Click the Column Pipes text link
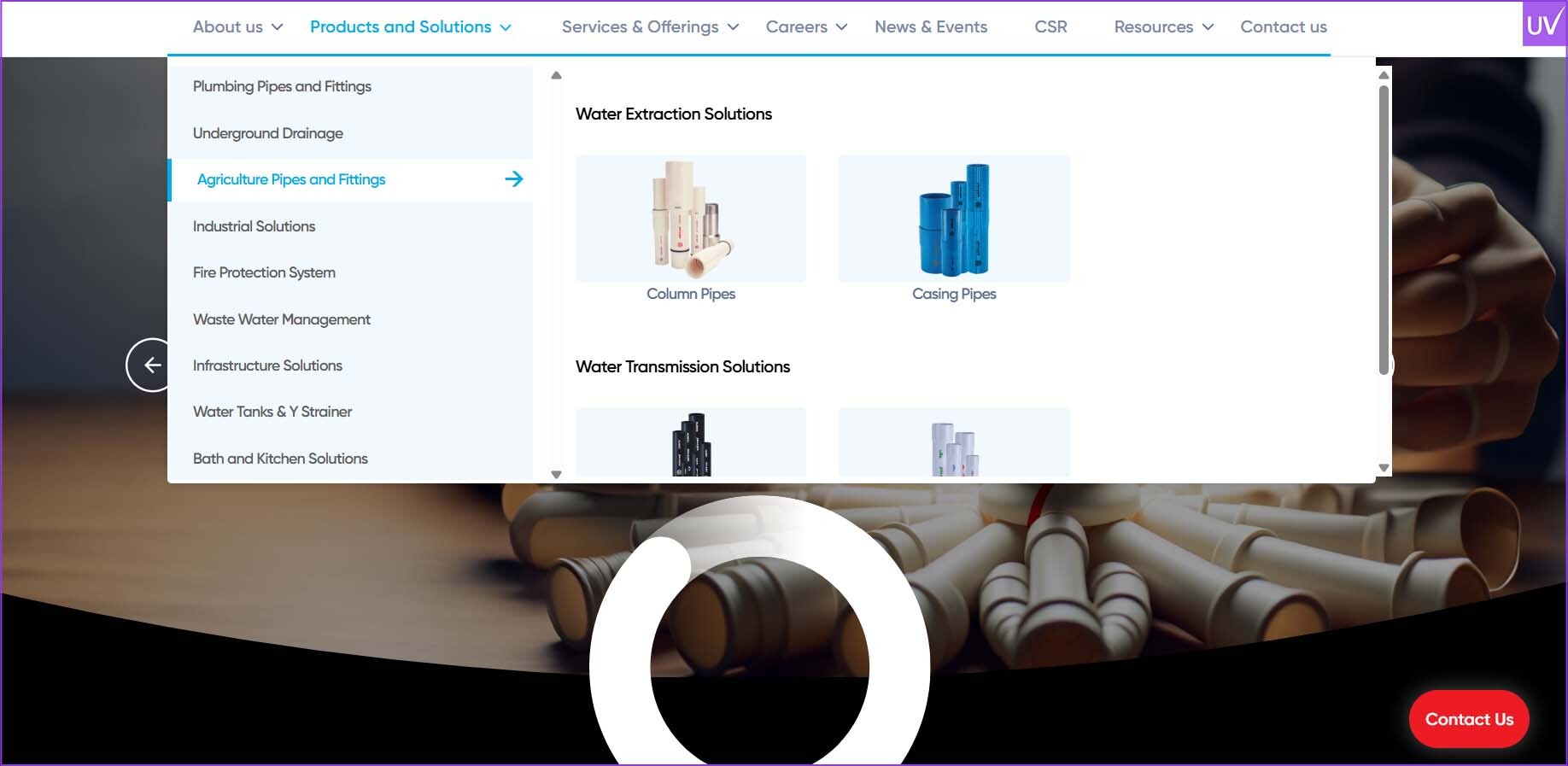The image size is (1568, 766). click(691, 294)
